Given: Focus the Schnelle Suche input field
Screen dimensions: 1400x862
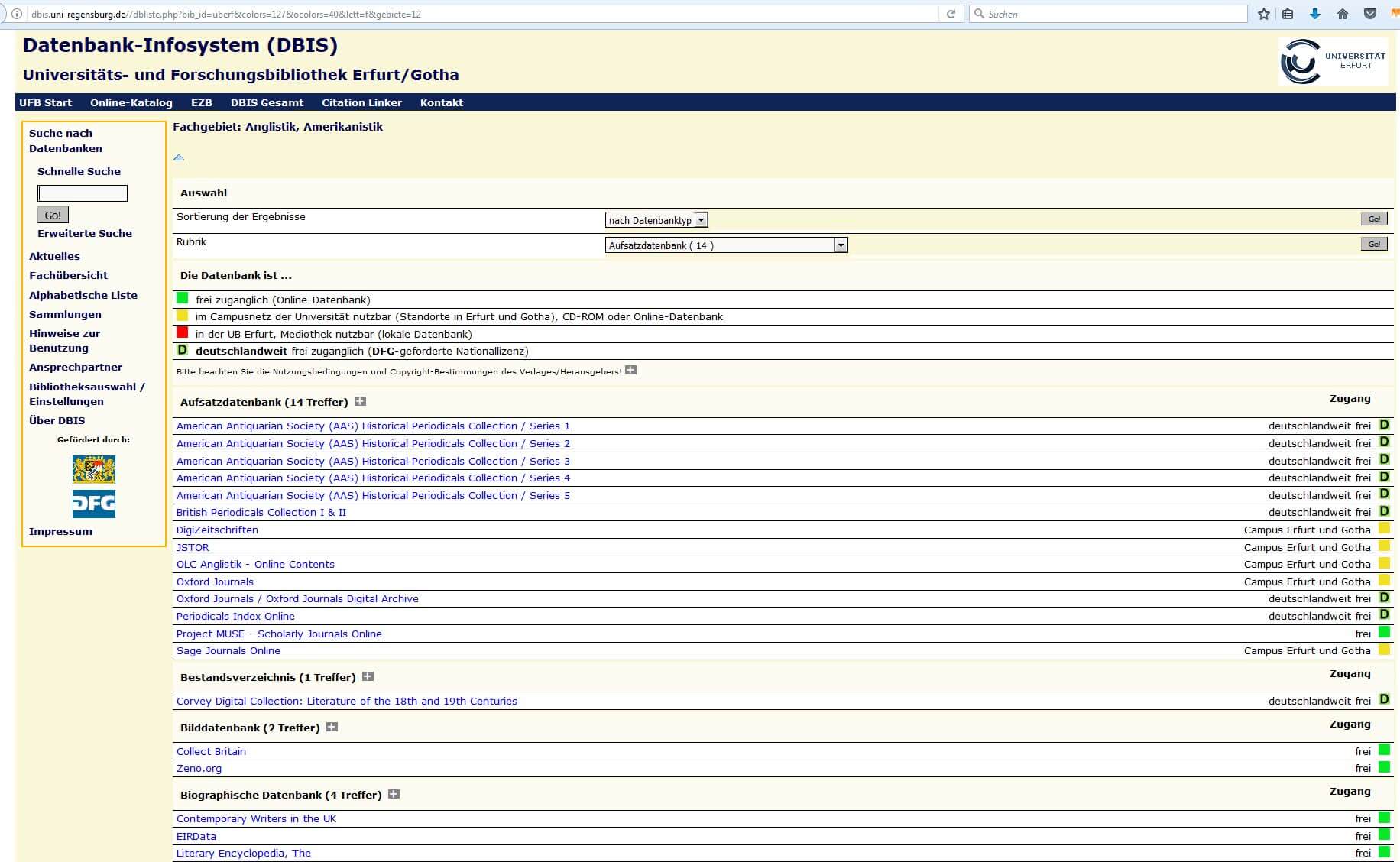Looking at the screenshot, I should 83,193.
